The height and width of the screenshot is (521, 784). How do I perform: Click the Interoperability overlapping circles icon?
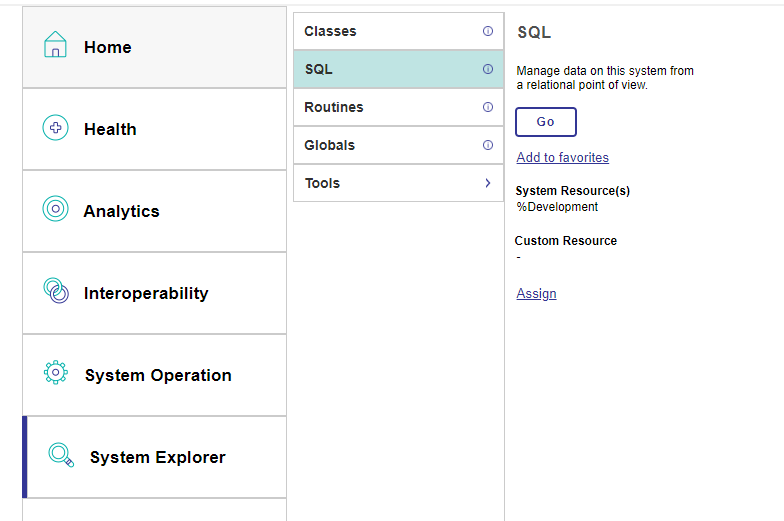56,290
